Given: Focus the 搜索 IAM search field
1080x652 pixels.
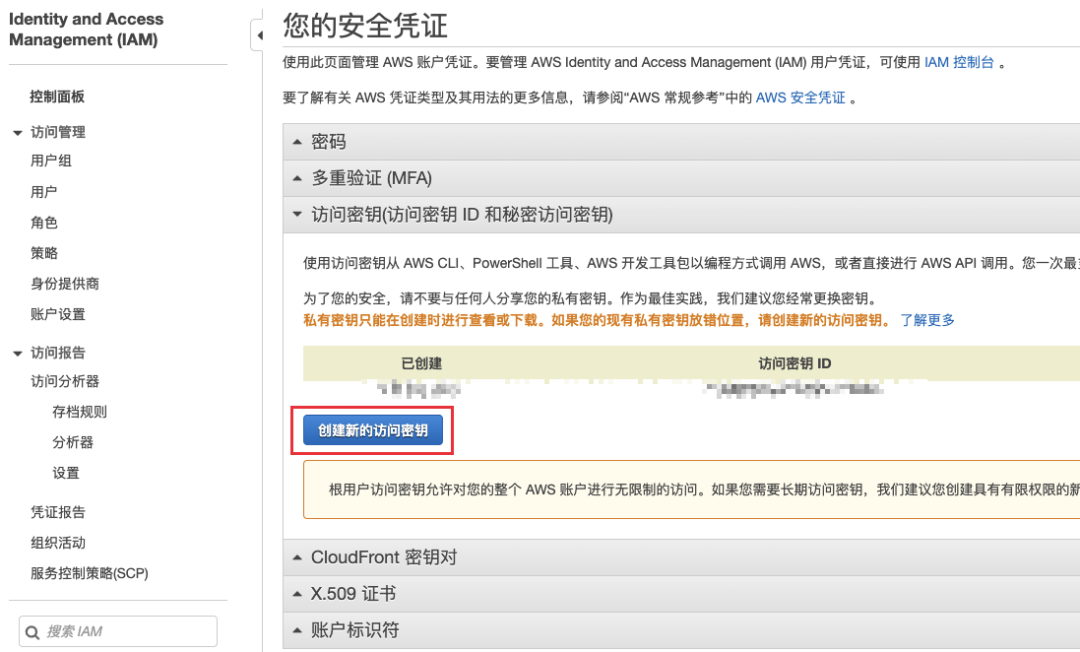Looking at the screenshot, I should [118, 631].
